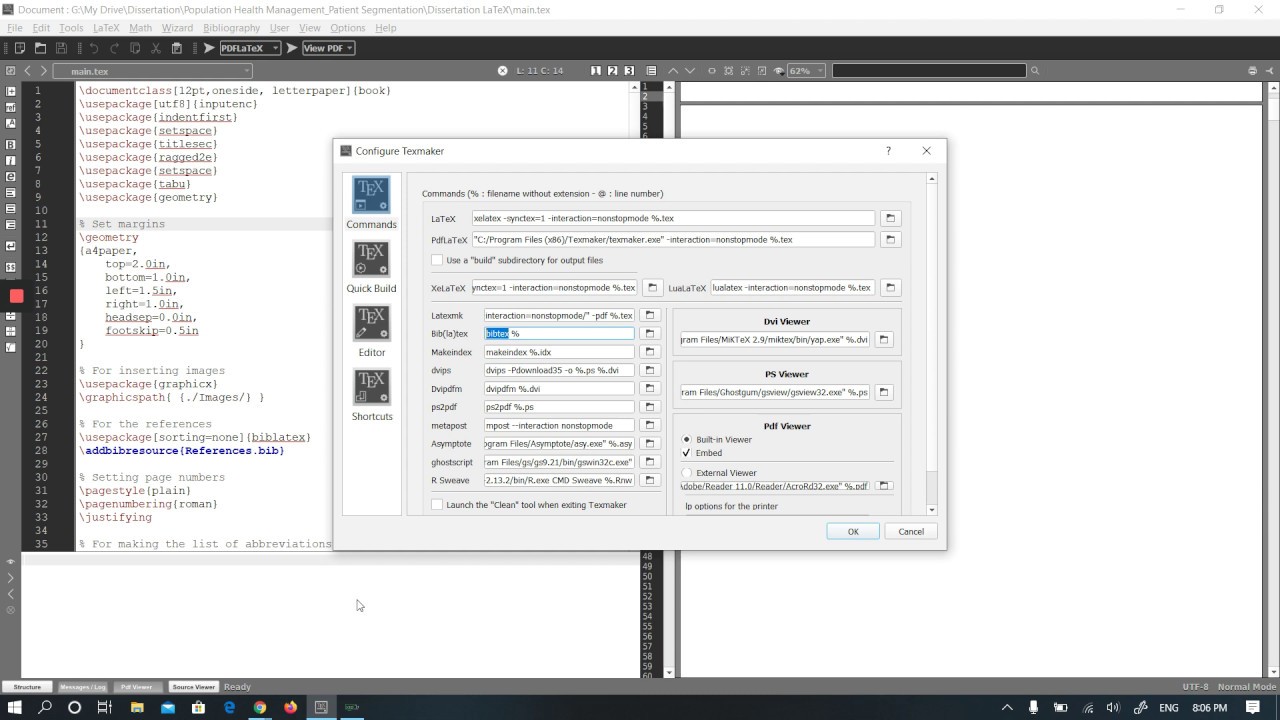Open the Bibliography menu
Screen dimensions: 1280x720
click(x=231, y=28)
